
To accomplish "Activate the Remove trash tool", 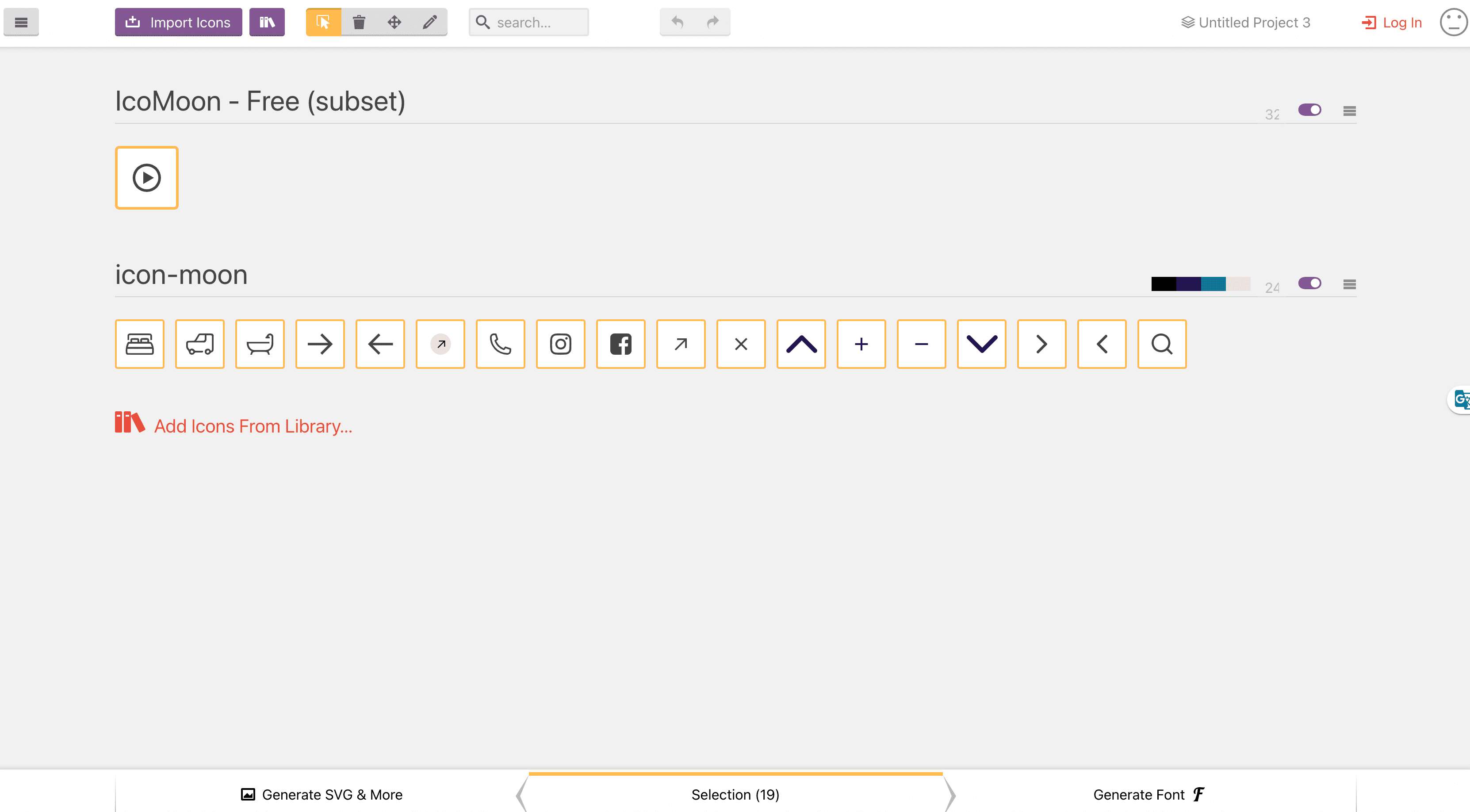I will point(359,22).
